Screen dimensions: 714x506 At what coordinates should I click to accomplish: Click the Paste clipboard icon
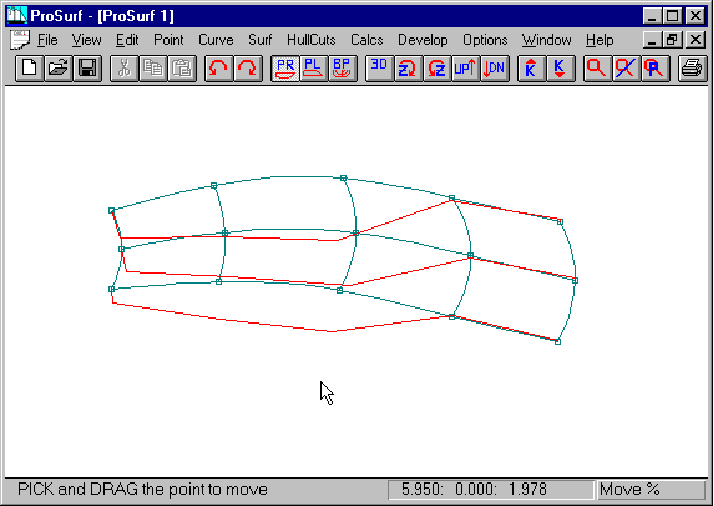(182, 68)
